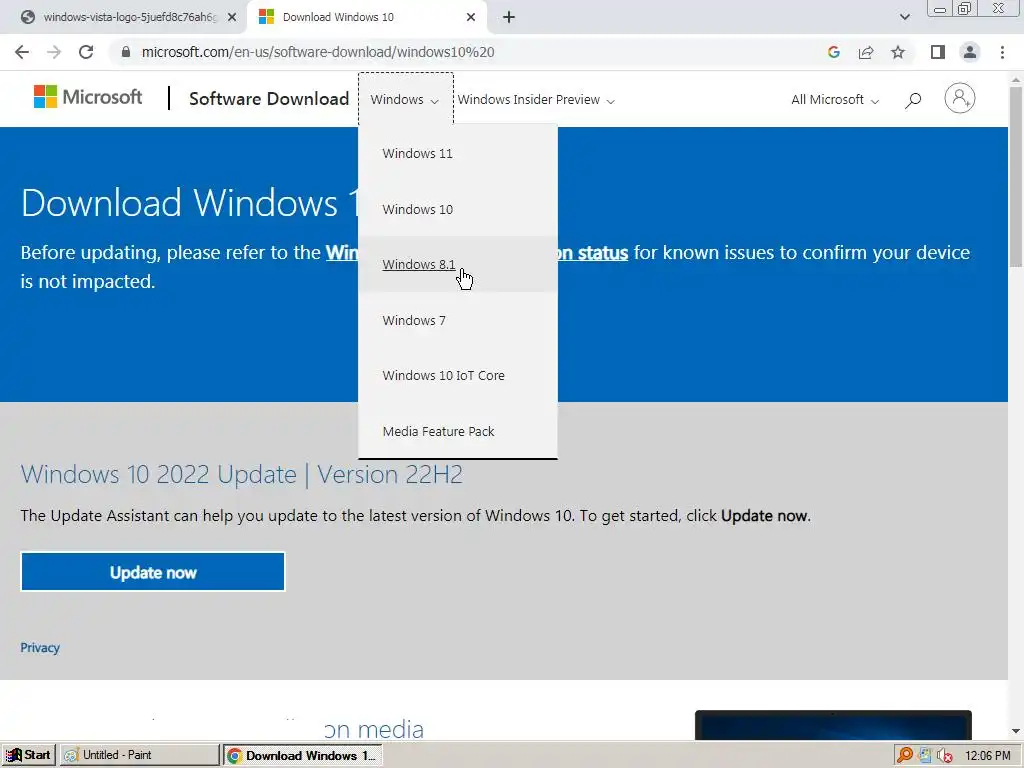Open the Start menu

[x=29, y=755]
